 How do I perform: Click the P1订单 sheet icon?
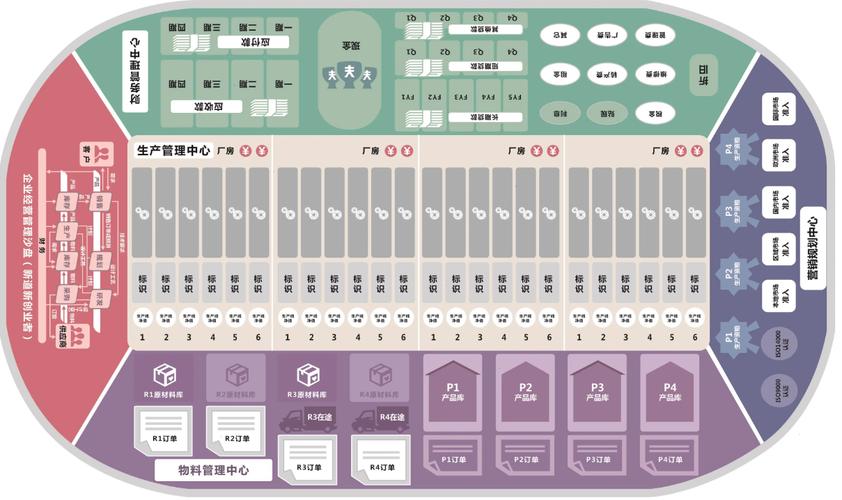(453, 455)
